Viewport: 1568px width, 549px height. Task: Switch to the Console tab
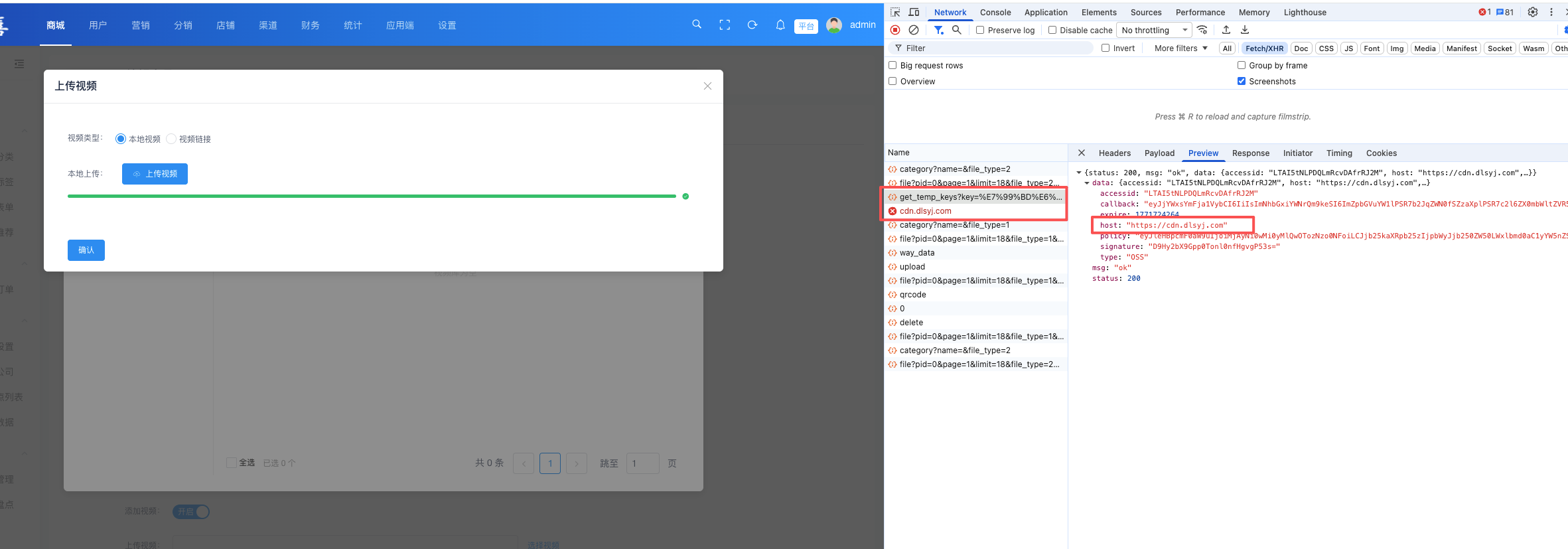pos(995,12)
